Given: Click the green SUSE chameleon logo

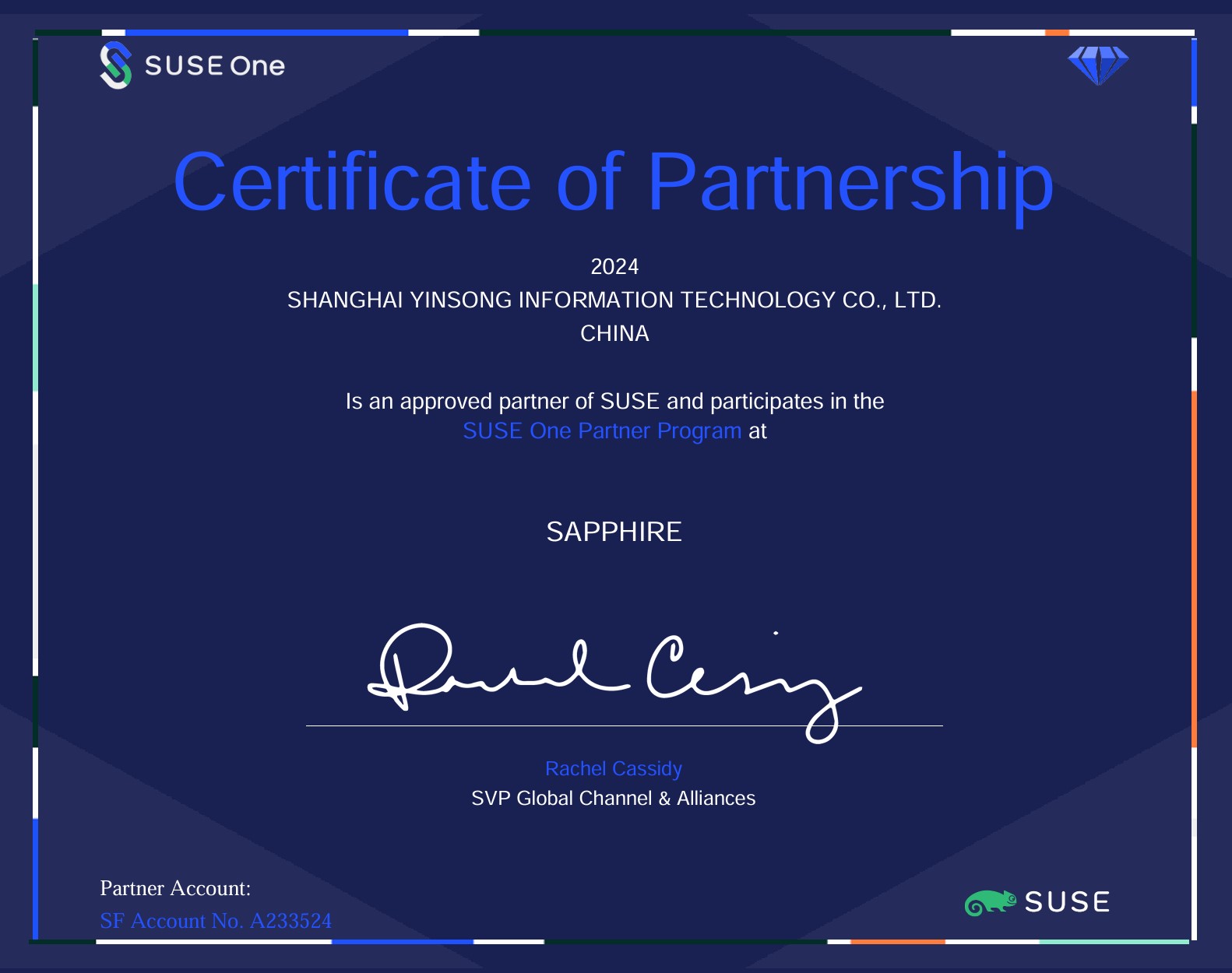Looking at the screenshot, I should tap(991, 903).
